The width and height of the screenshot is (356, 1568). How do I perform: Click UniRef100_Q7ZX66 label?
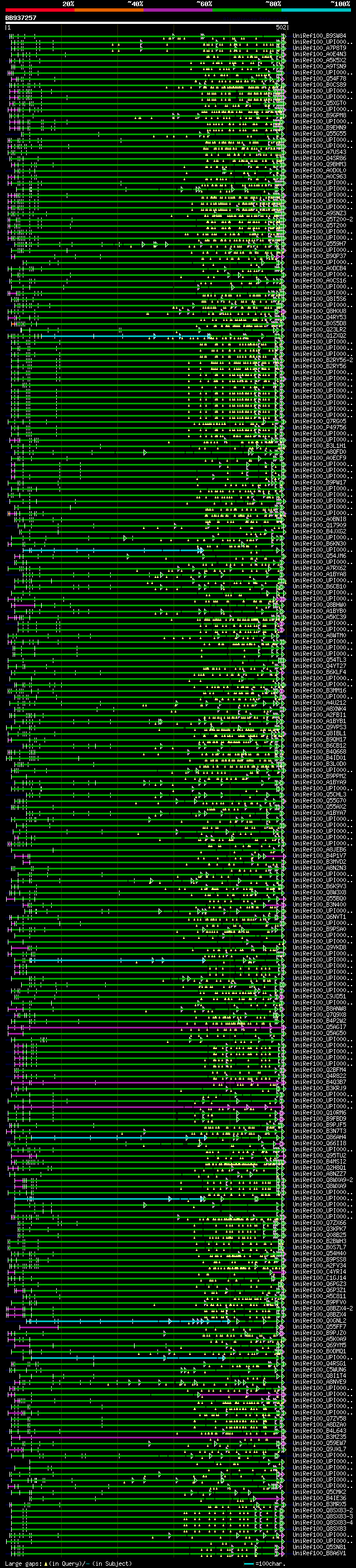click(319, 1222)
